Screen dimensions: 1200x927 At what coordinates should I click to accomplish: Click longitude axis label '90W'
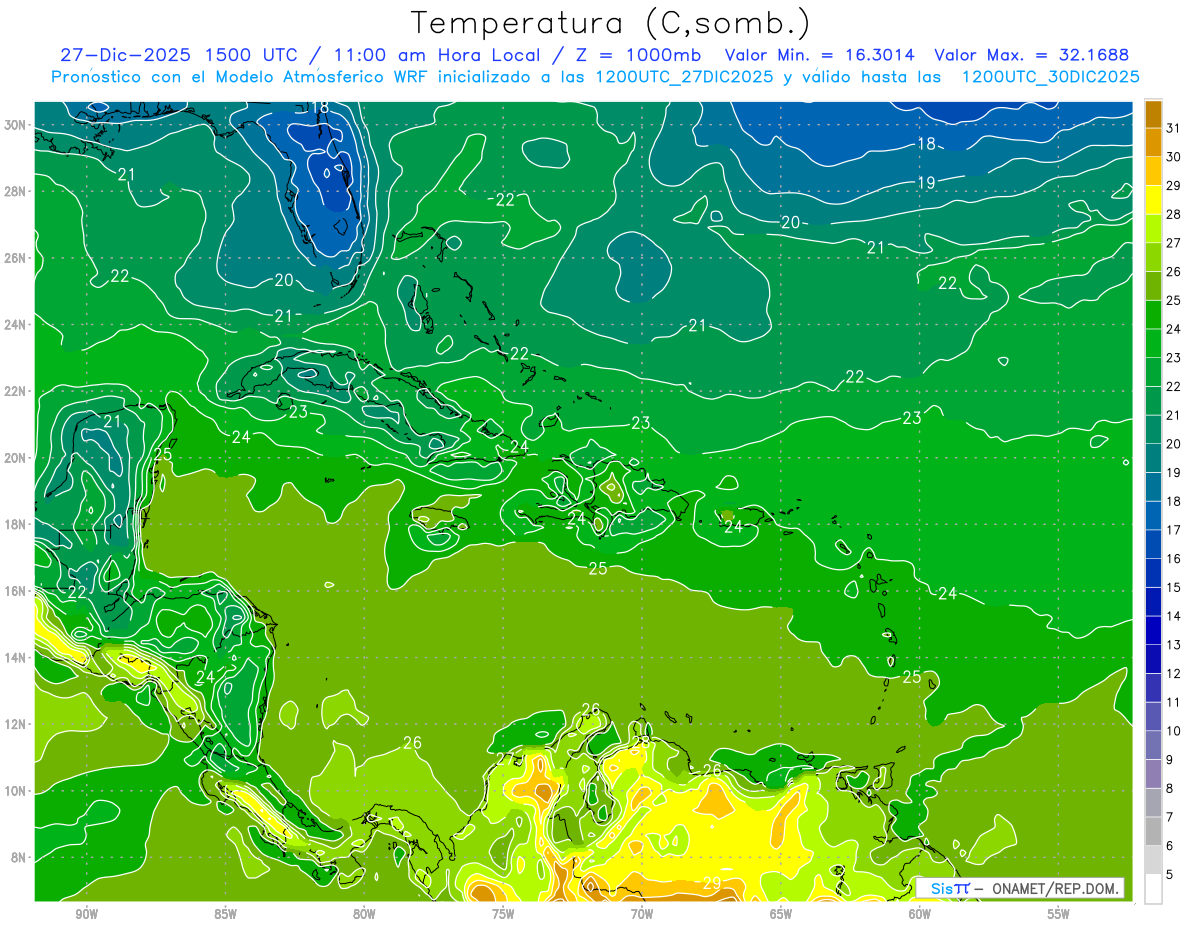(x=86, y=914)
